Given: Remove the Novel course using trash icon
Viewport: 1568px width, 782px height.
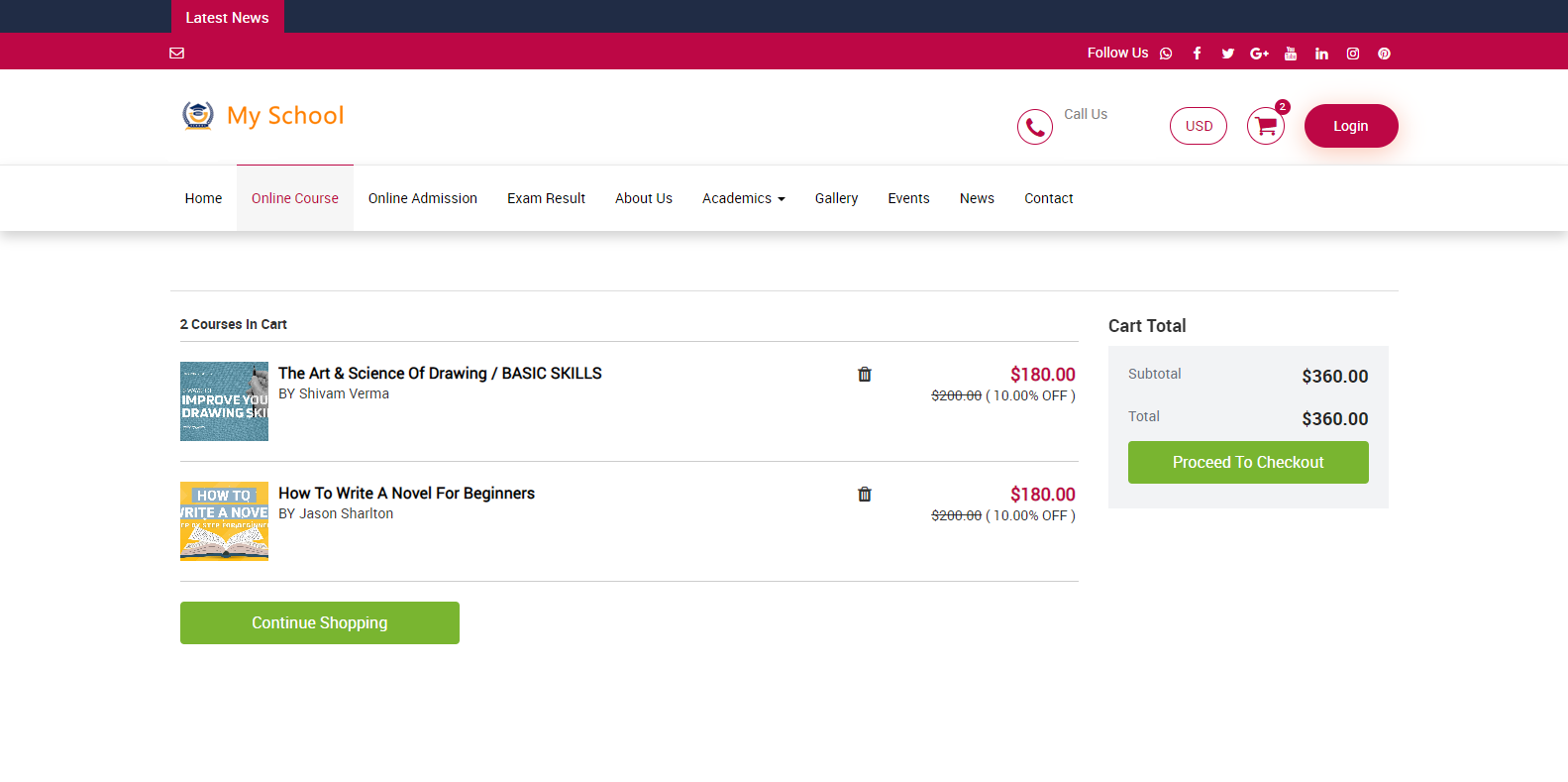Looking at the screenshot, I should click(864, 495).
